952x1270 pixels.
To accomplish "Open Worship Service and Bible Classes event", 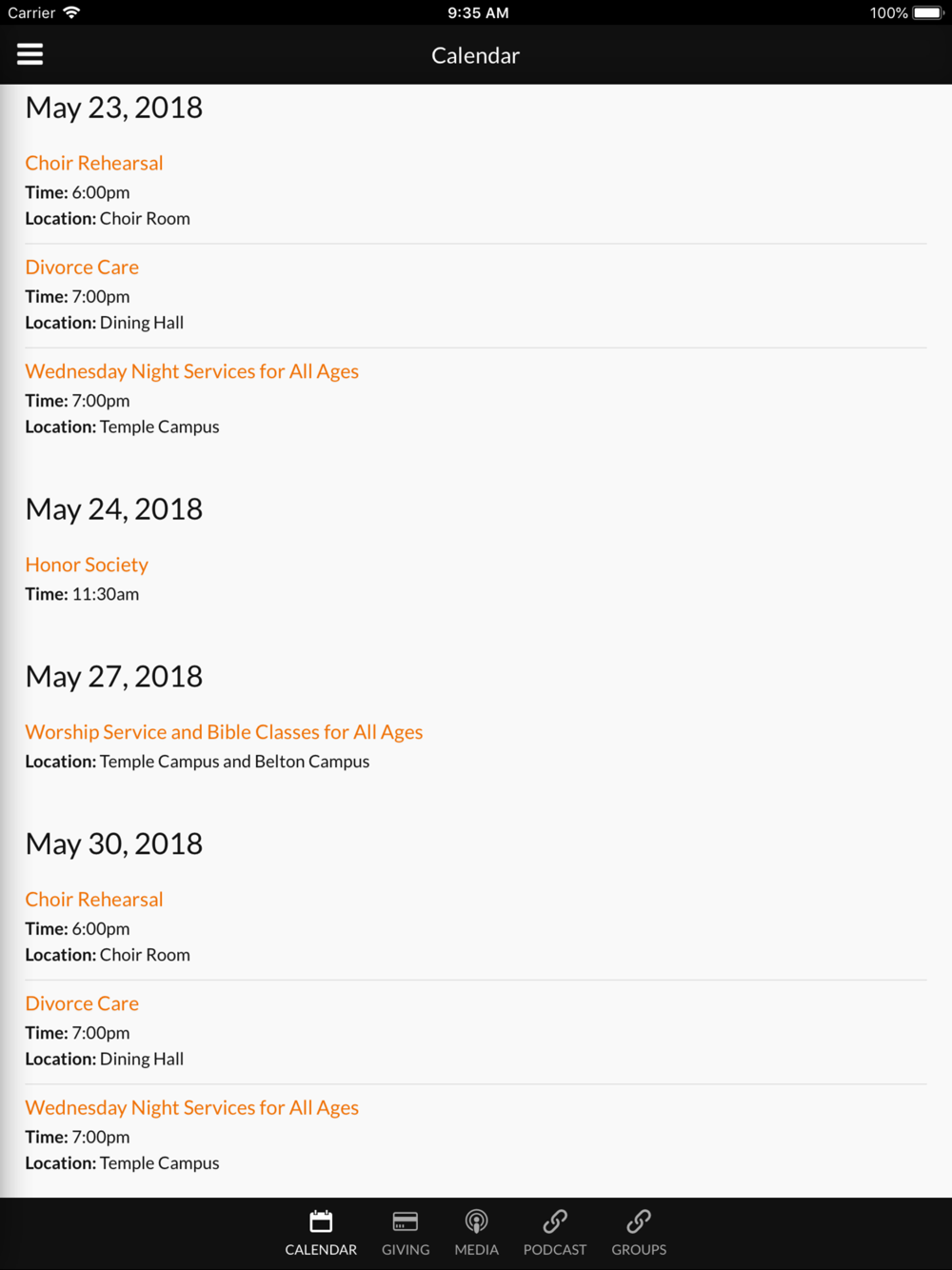I will pyautogui.click(x=224, y=732).
